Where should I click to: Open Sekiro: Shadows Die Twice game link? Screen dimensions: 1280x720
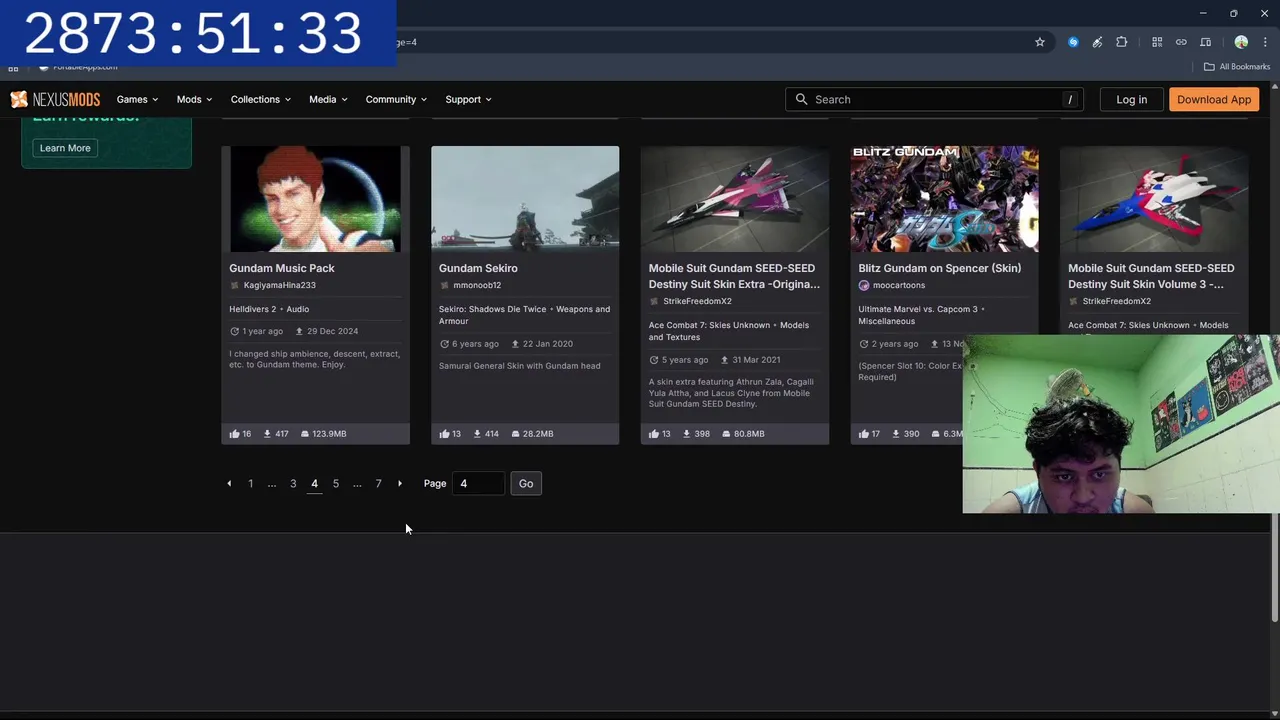tap(493, 309)
